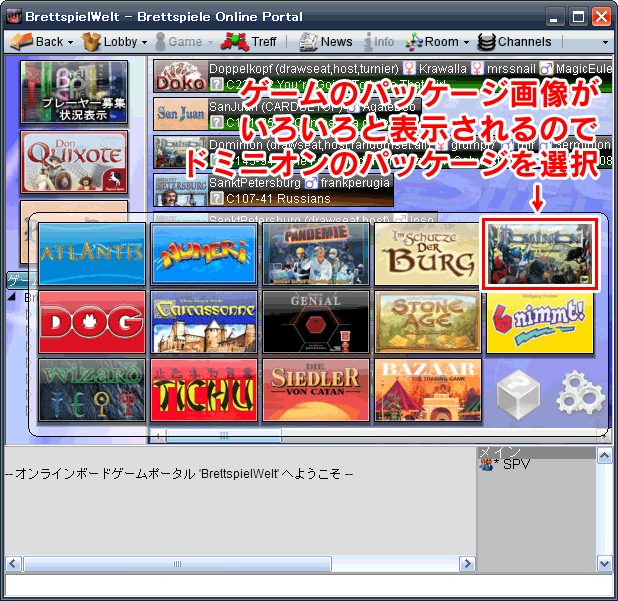
Task: Select the Bazaar game package
Action: 428,390
